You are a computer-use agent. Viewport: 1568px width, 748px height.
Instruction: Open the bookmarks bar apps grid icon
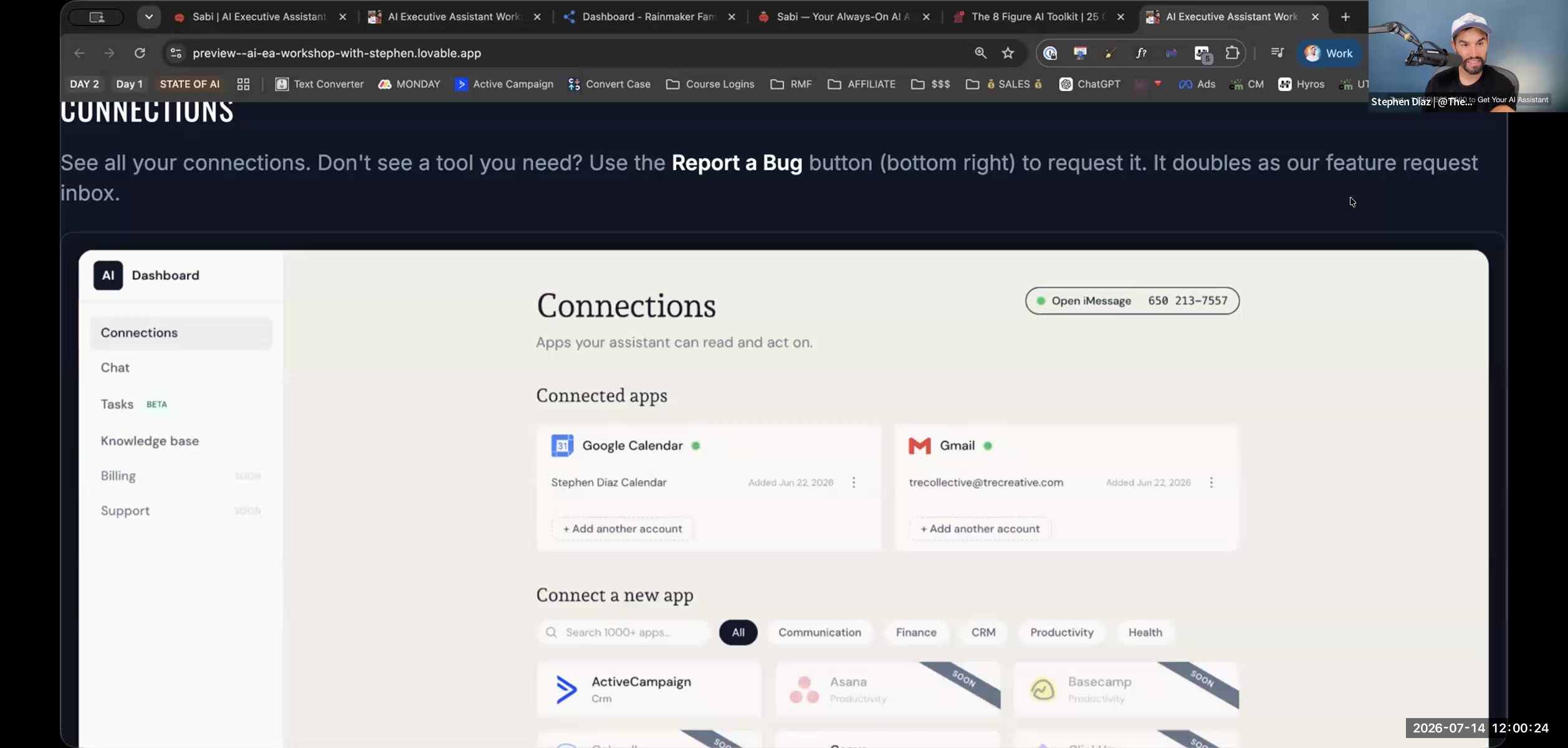point(243,84)
